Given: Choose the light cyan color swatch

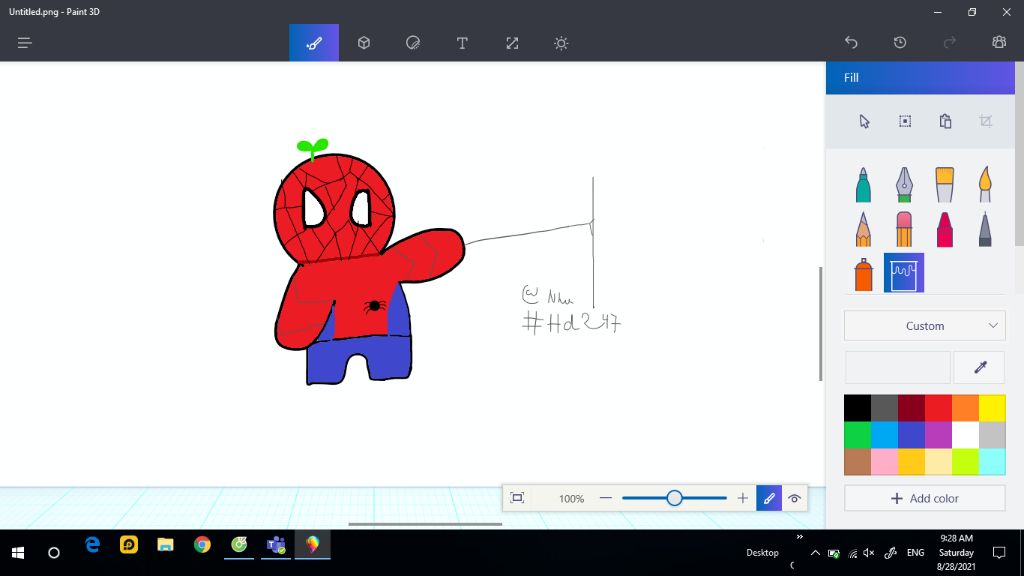Looking at the screenshot, I should click(992, 462).
